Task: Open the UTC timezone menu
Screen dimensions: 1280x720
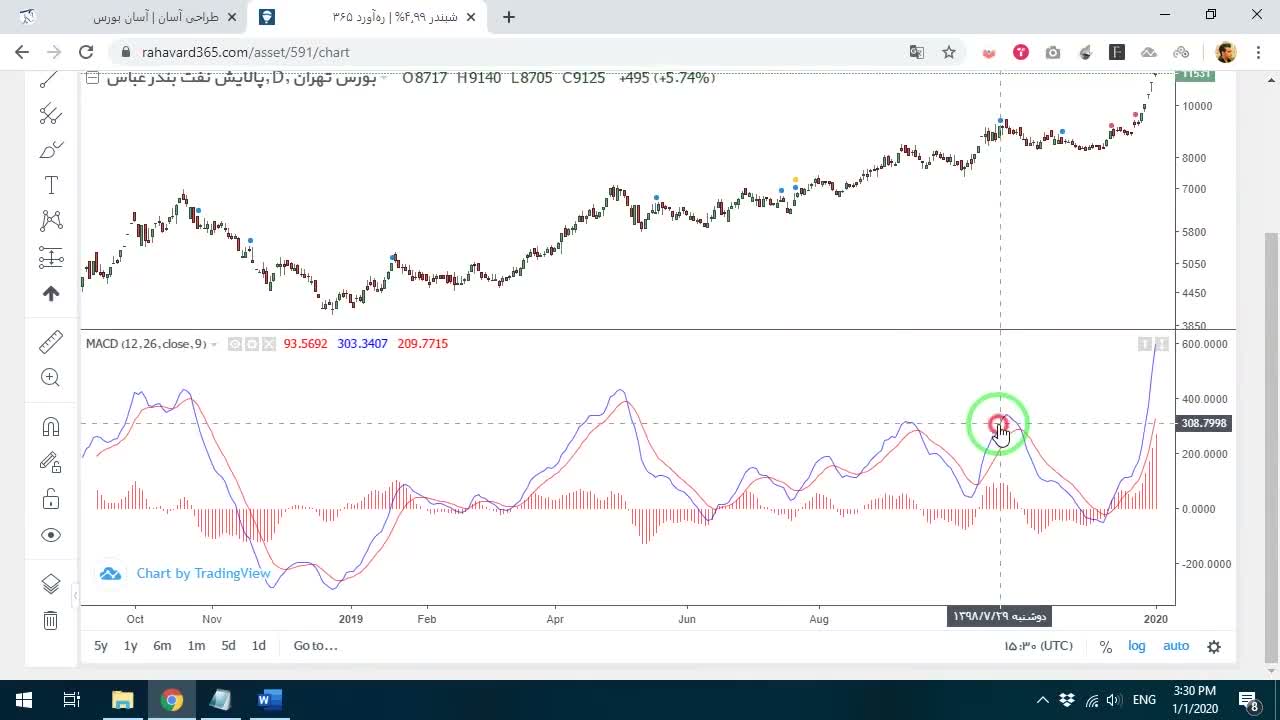Action: click(1039, 646)
